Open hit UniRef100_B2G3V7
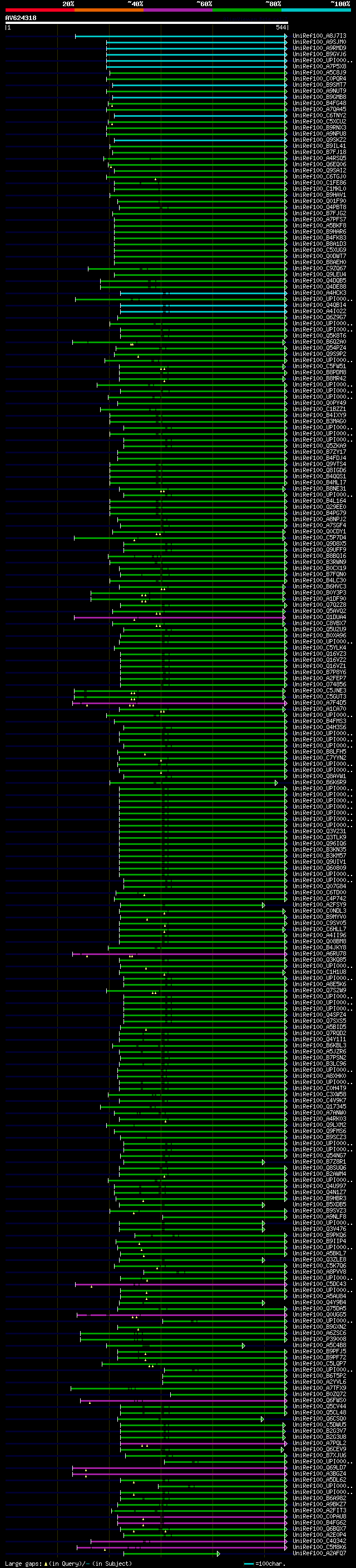The height and width of the screenshot is (1568, 356). 319,1431
